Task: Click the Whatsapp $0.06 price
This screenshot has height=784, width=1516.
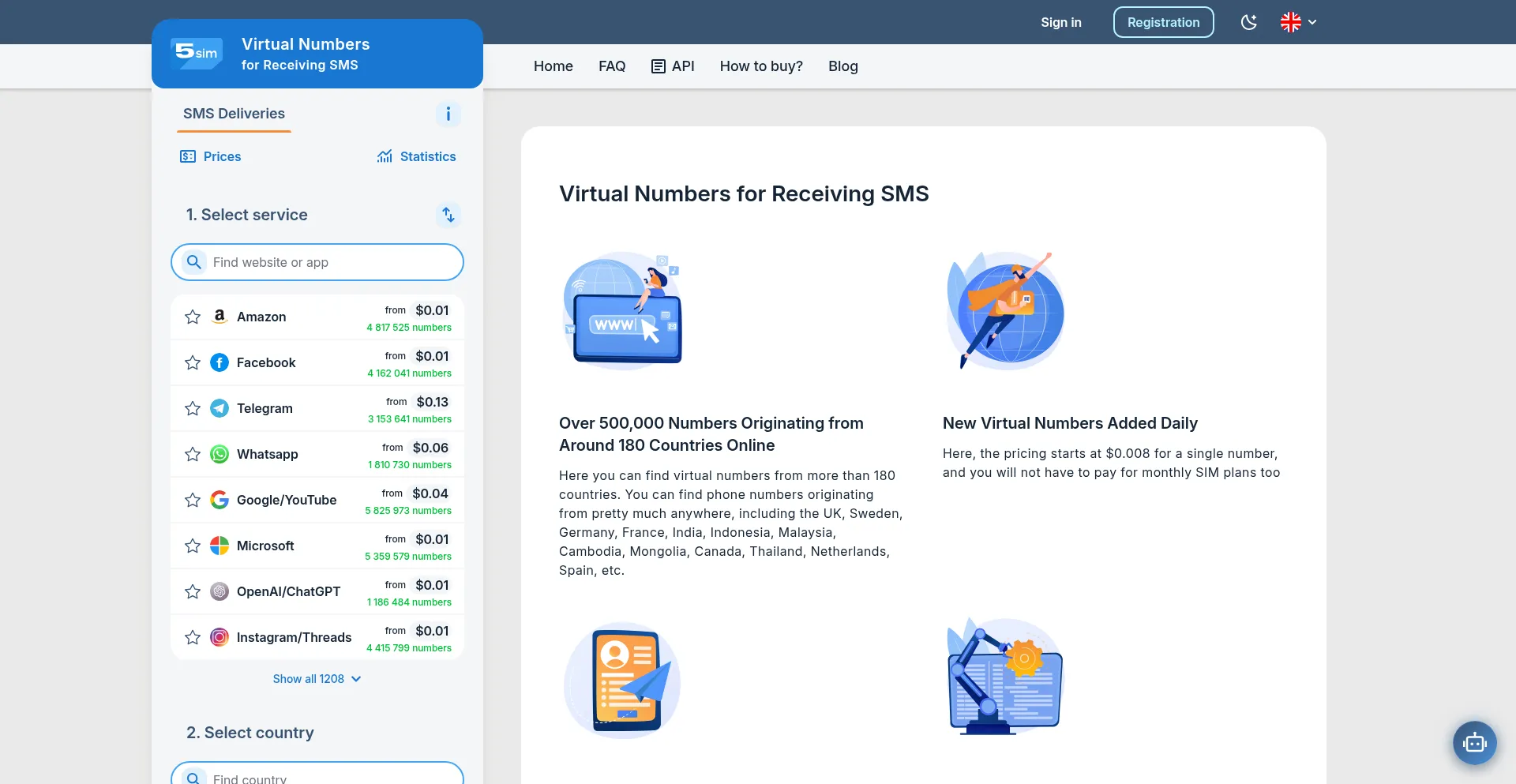Action: coord(430,448)
